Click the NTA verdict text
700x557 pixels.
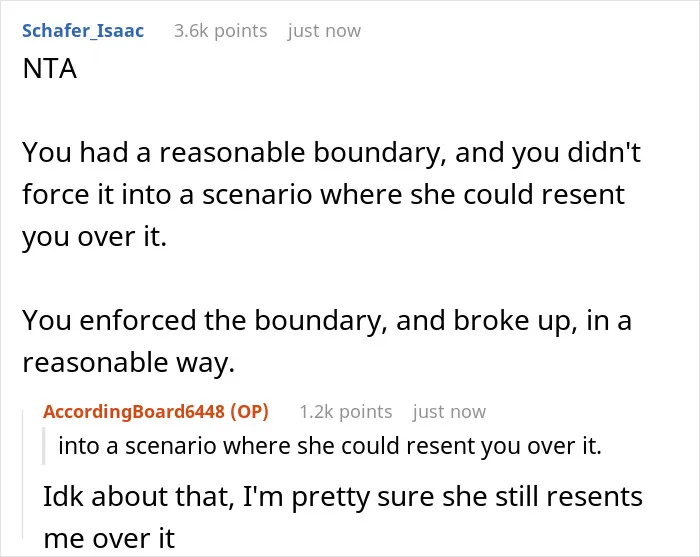50,69
